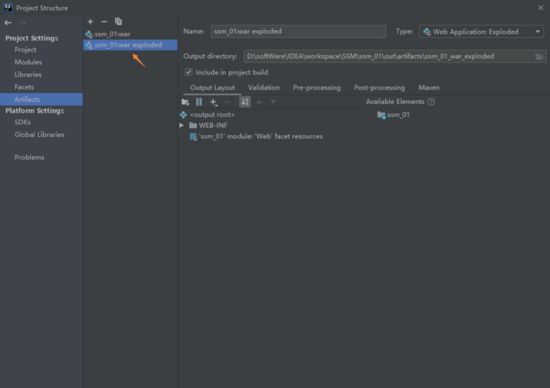The width and height of the screenshot is (550, 388).
Task: Add copy of element in layout toolbar
Action: tap(213, 102)
